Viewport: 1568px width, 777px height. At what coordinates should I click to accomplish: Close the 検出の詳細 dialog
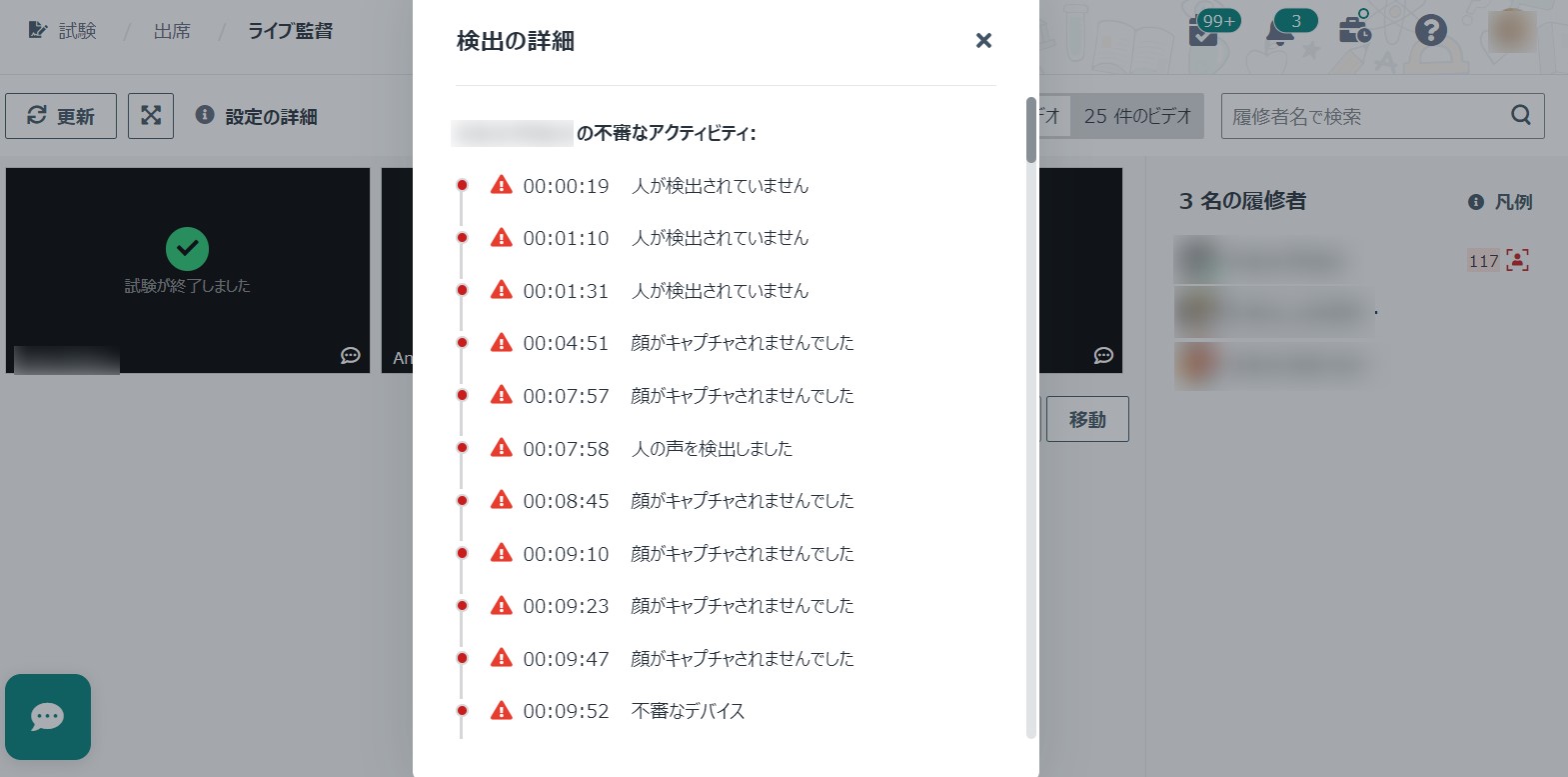[x=983, y=40]
